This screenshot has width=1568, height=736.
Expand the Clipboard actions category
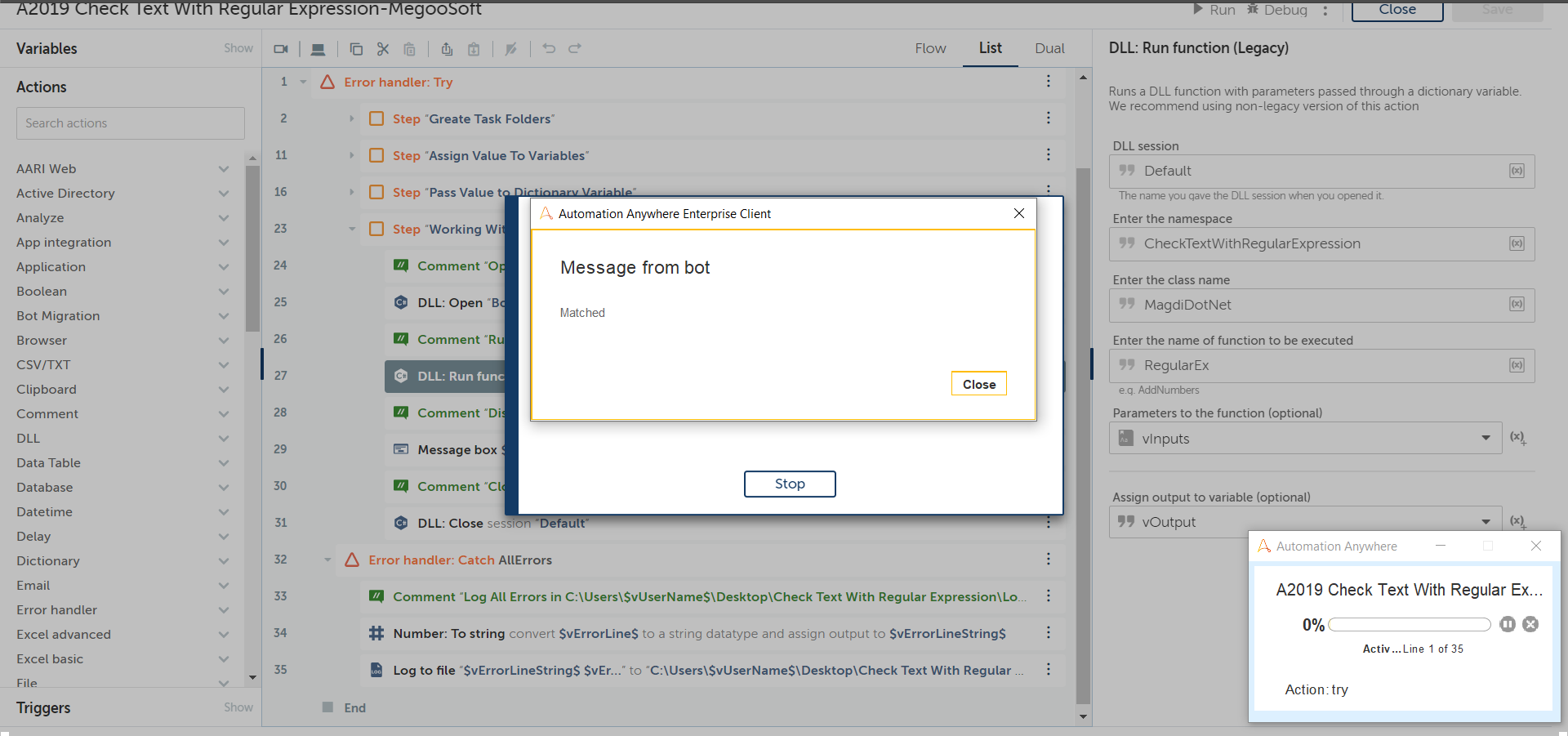(x=223, y=390)
